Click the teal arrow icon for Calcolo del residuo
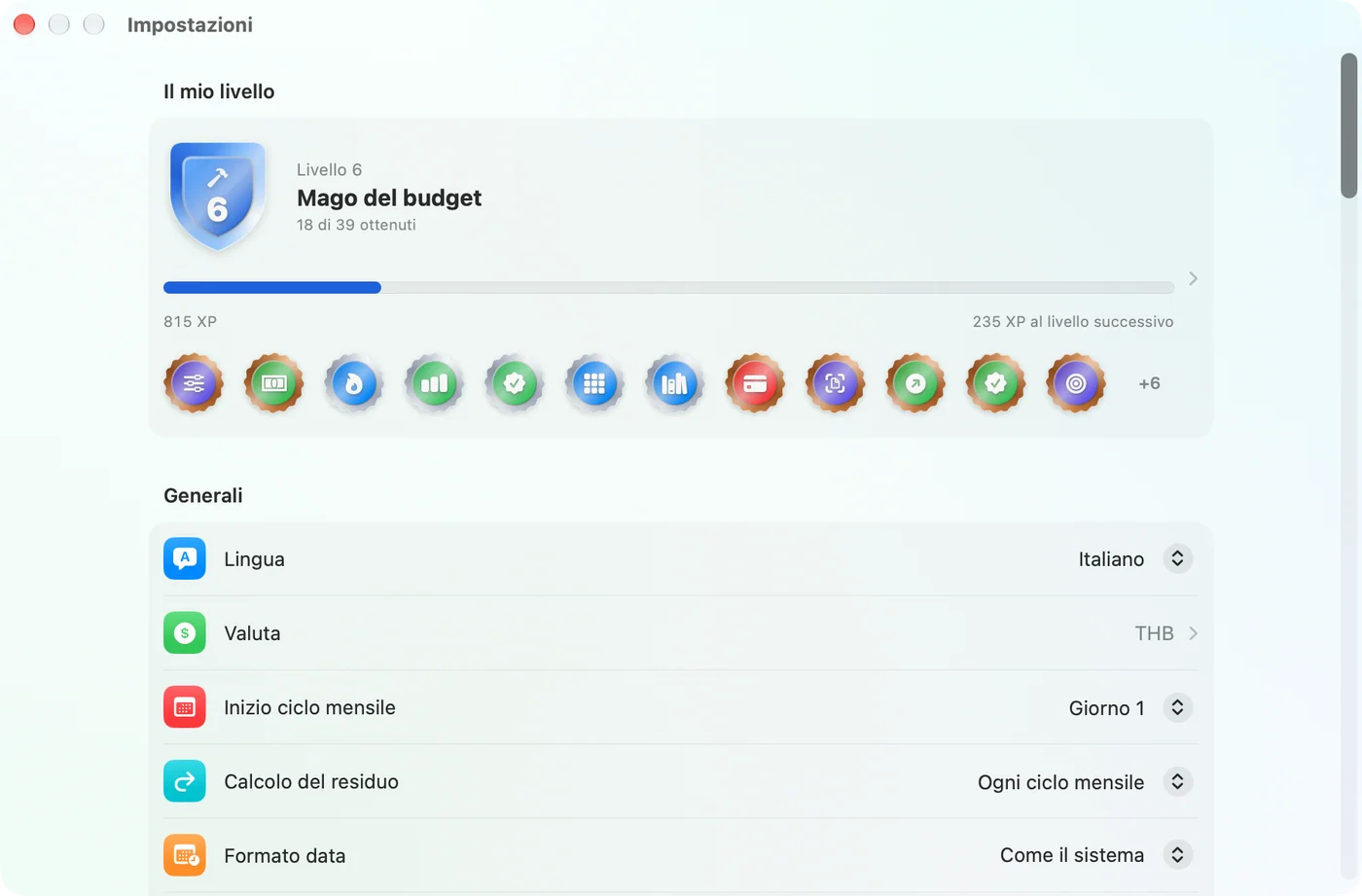 [x=185, y=781]
